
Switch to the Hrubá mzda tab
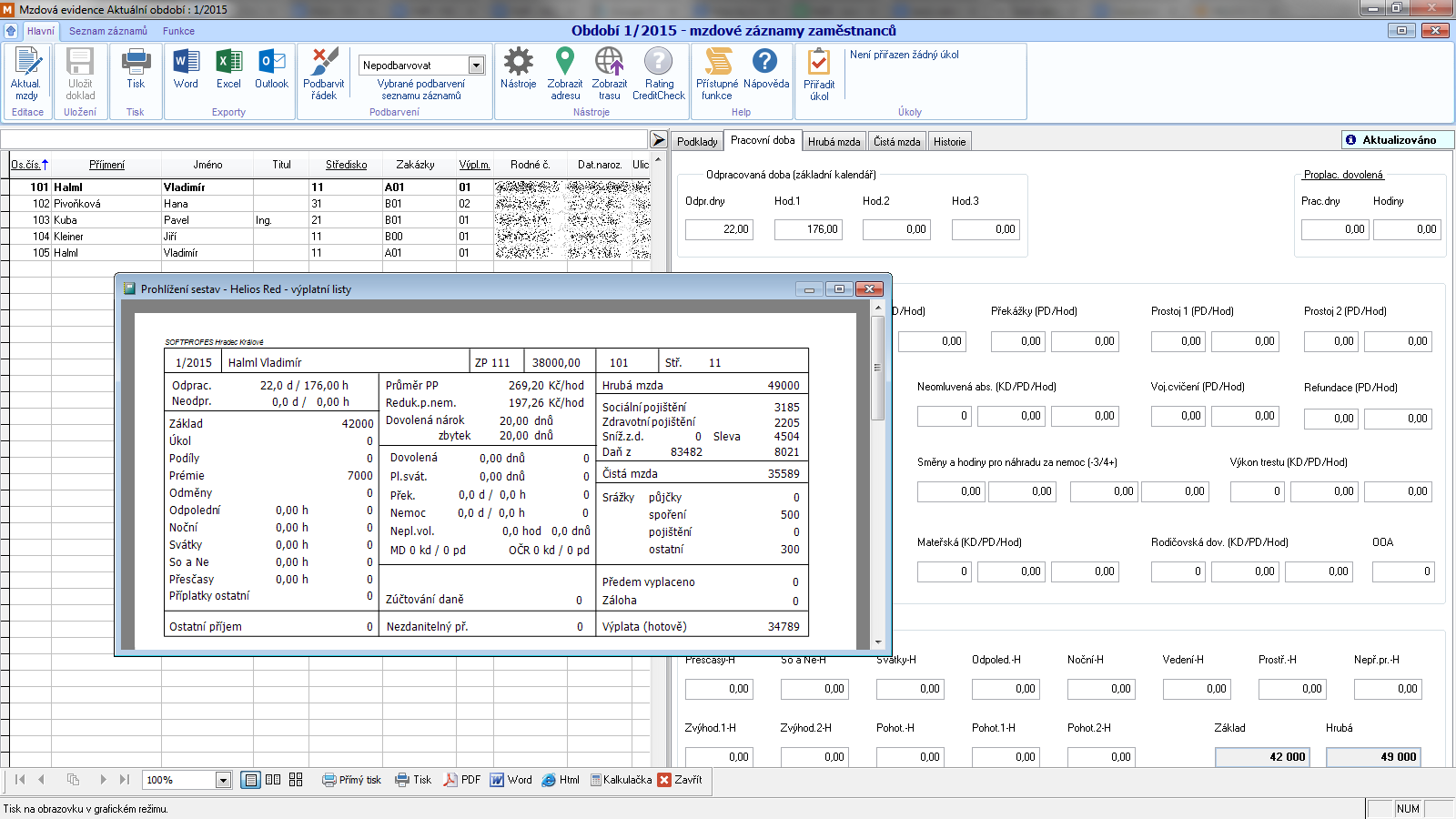point(834,142)
